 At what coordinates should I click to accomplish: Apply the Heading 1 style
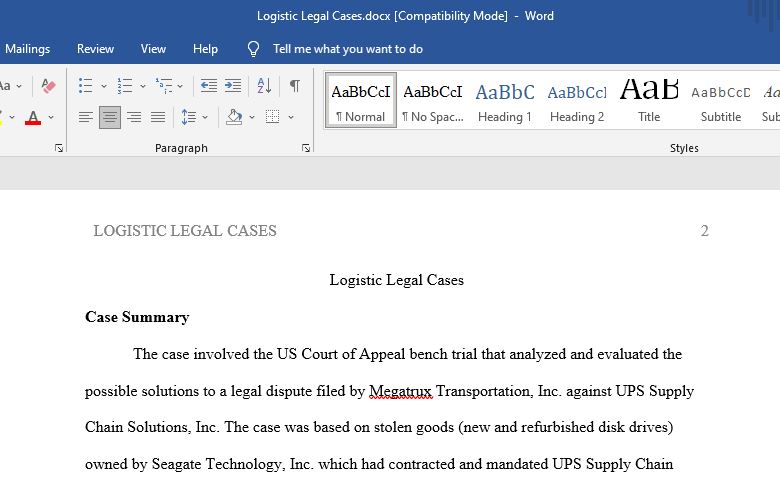tap(505, 100)
